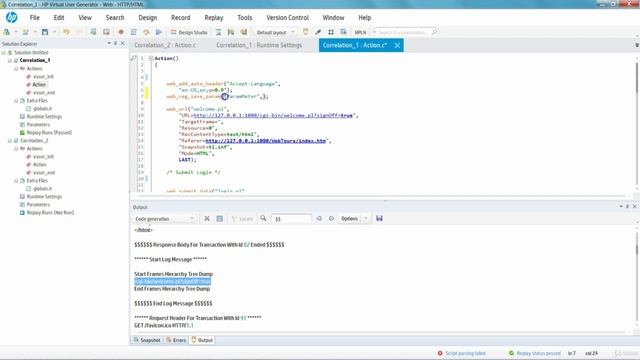640x360 pixels.
Task: Open the Window menu
Action: (x=333, y=18)
